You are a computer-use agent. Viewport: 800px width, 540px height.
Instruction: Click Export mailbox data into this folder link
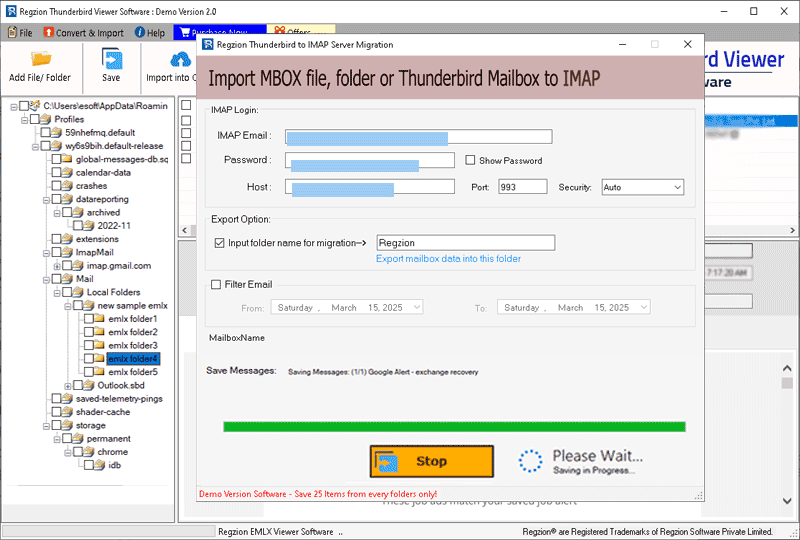coord(448,259)
